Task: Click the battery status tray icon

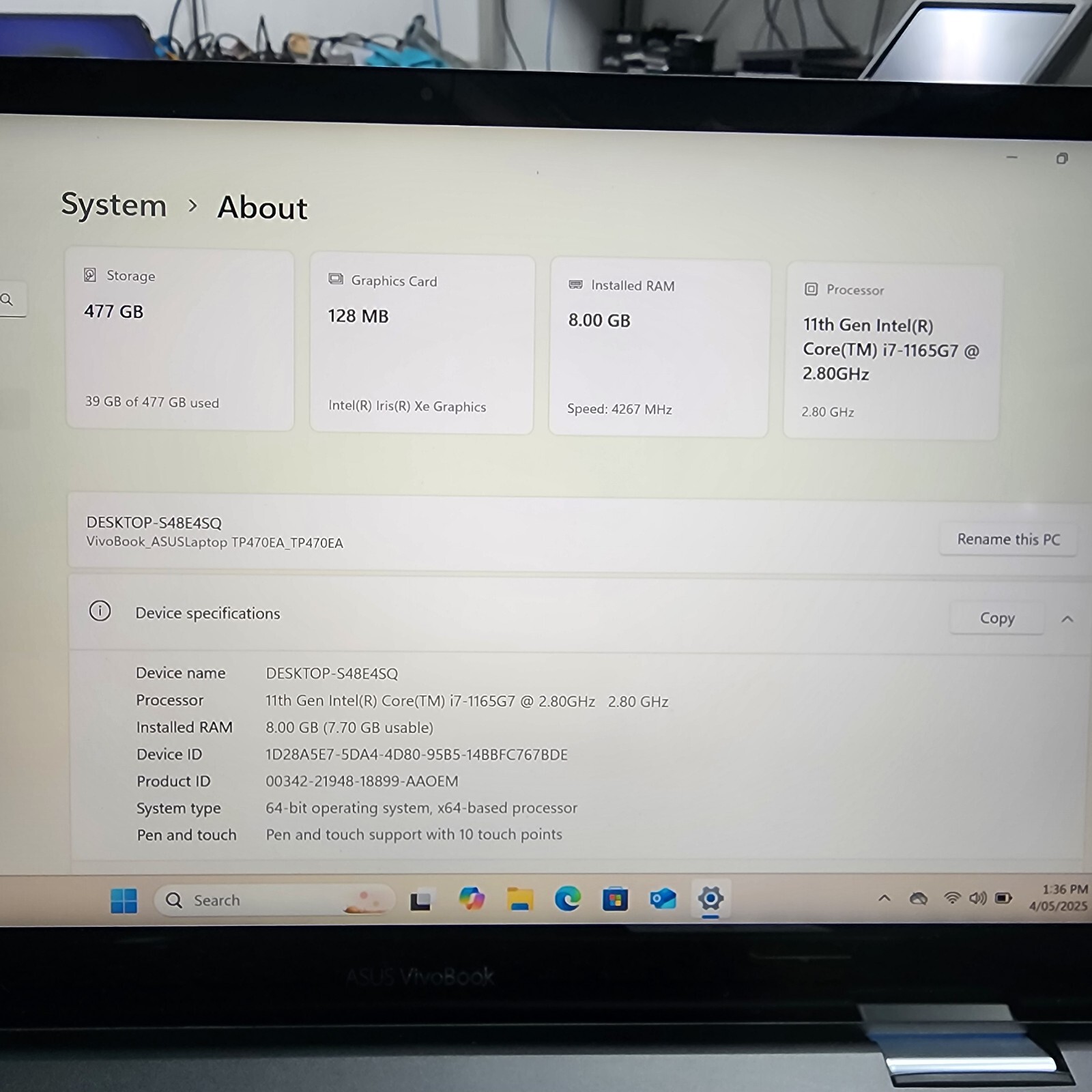Action: 1003,898
